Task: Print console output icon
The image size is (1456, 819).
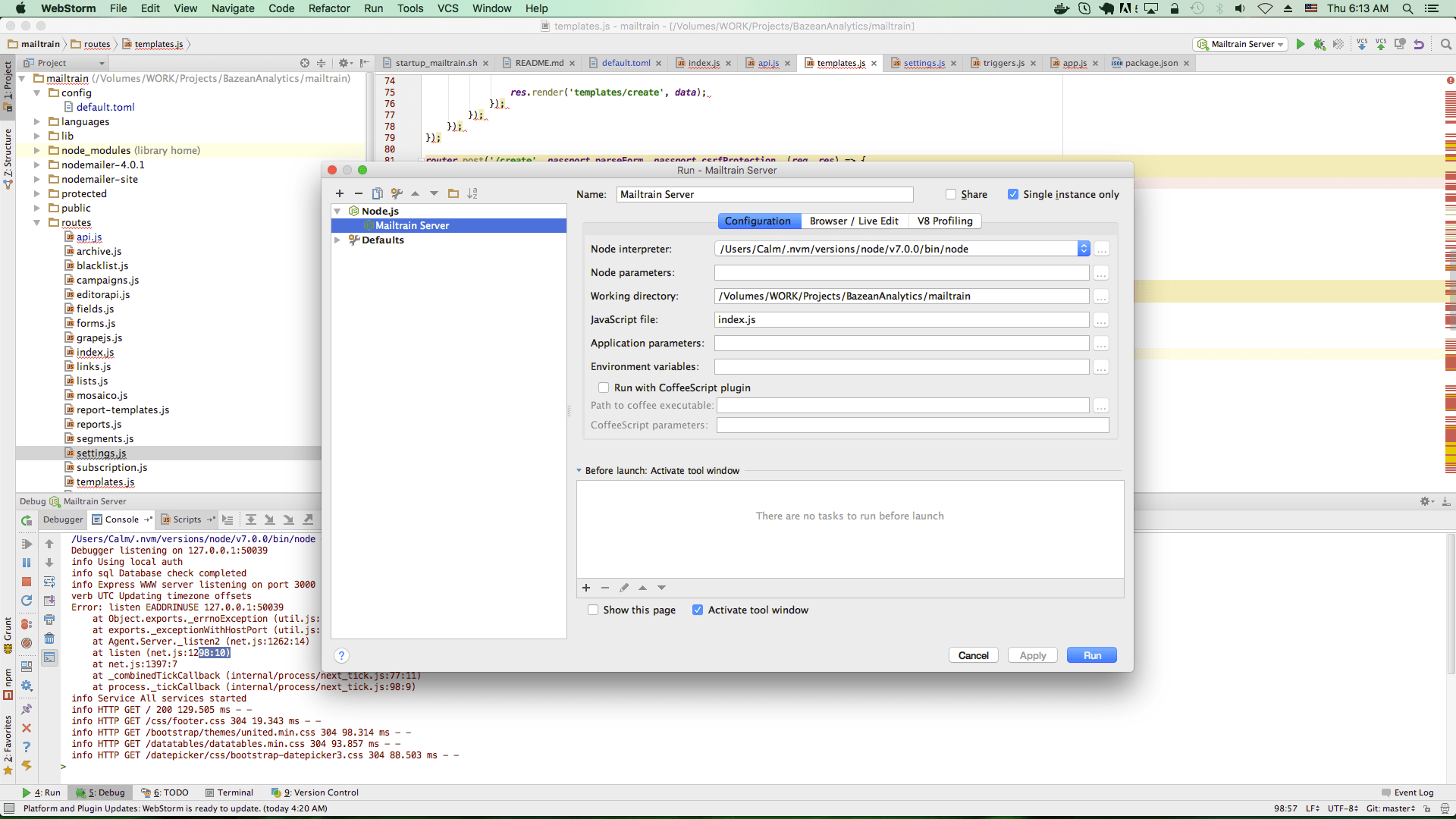Action: tap(49, 620)
